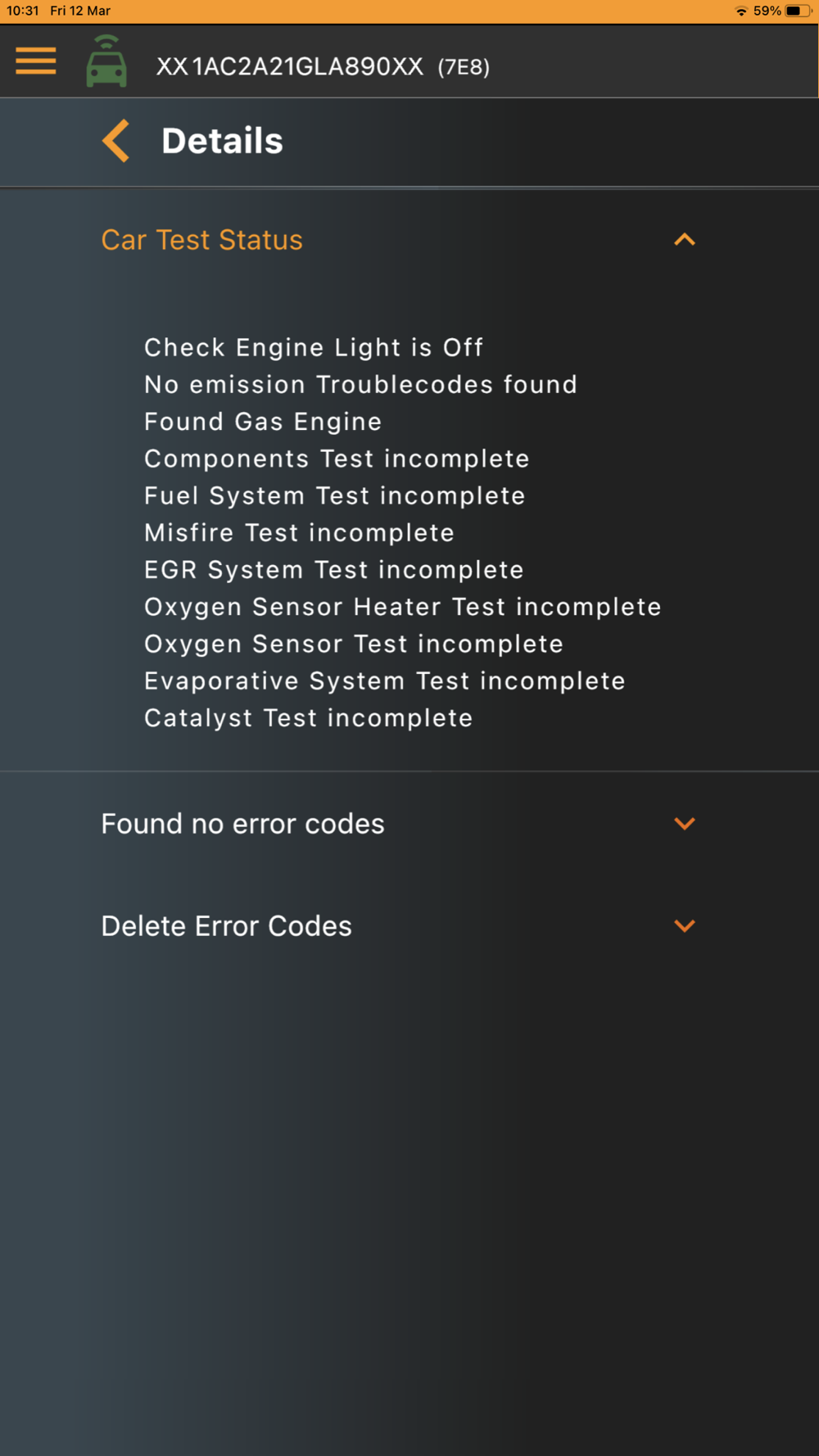Tap the Details page title
Image resolution: width=819 pixels, height=1456 pixels.
pyautogui.click(x=222, y=141)
